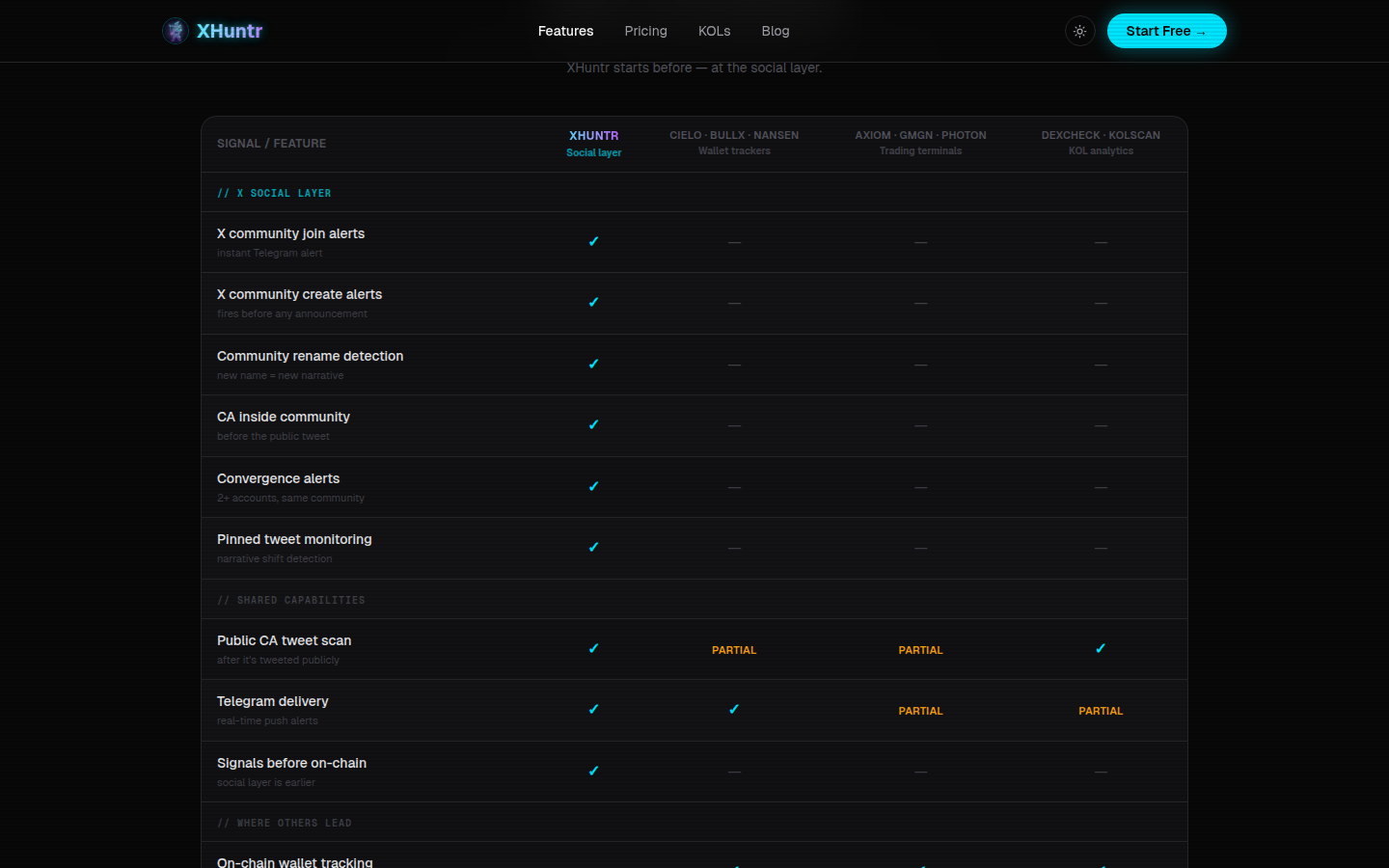The height and width of the screenshot is (868, 1389).
Task: Click X community create alerts row title
Action: click(299, 294)
